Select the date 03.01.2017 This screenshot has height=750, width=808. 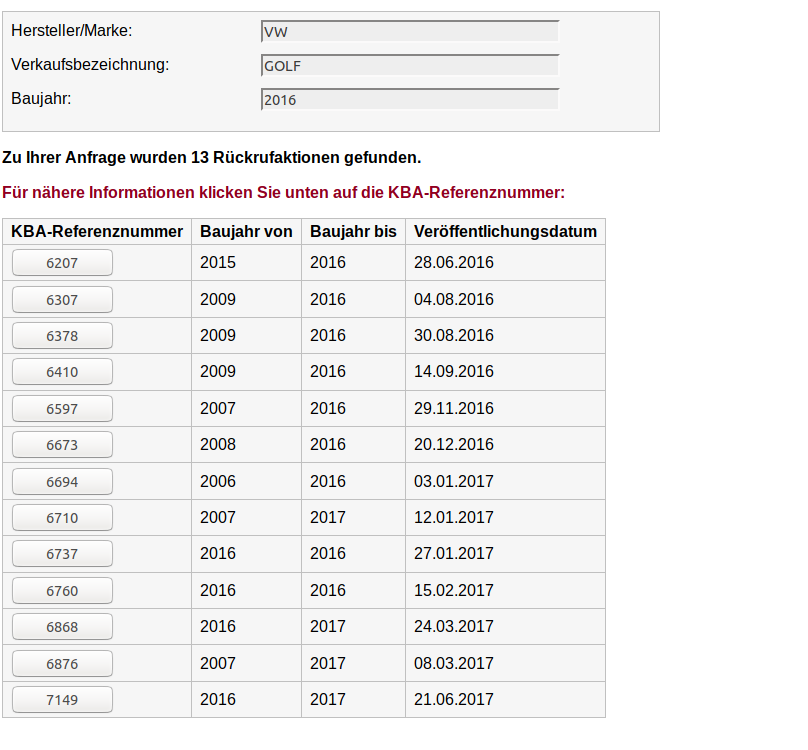click(x=454, y=481)
